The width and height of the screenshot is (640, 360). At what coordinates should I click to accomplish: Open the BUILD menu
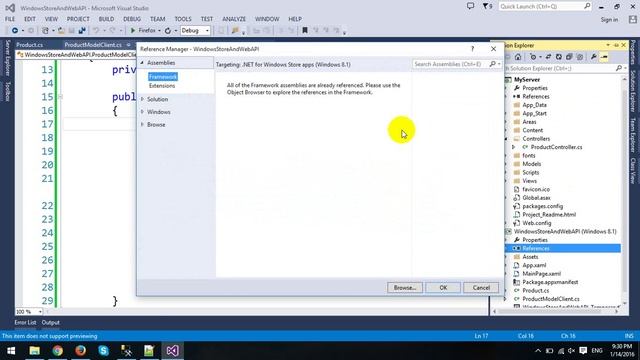point(106,19)
